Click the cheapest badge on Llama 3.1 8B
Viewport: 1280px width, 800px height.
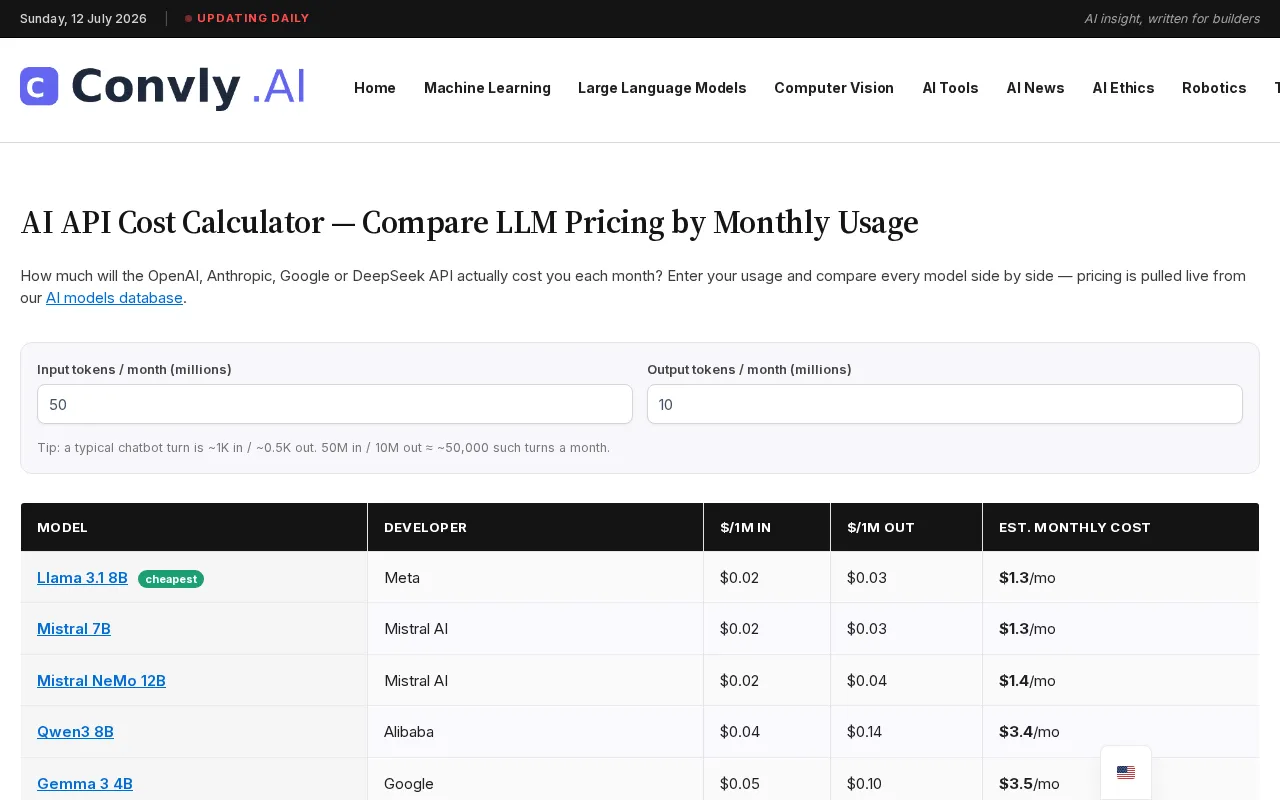click(x=171, y=579)
